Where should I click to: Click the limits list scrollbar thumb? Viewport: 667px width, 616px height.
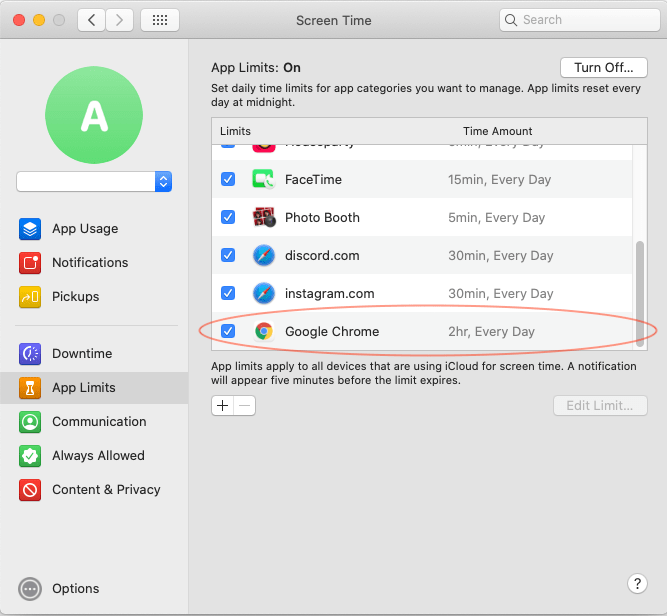point(639,294)
